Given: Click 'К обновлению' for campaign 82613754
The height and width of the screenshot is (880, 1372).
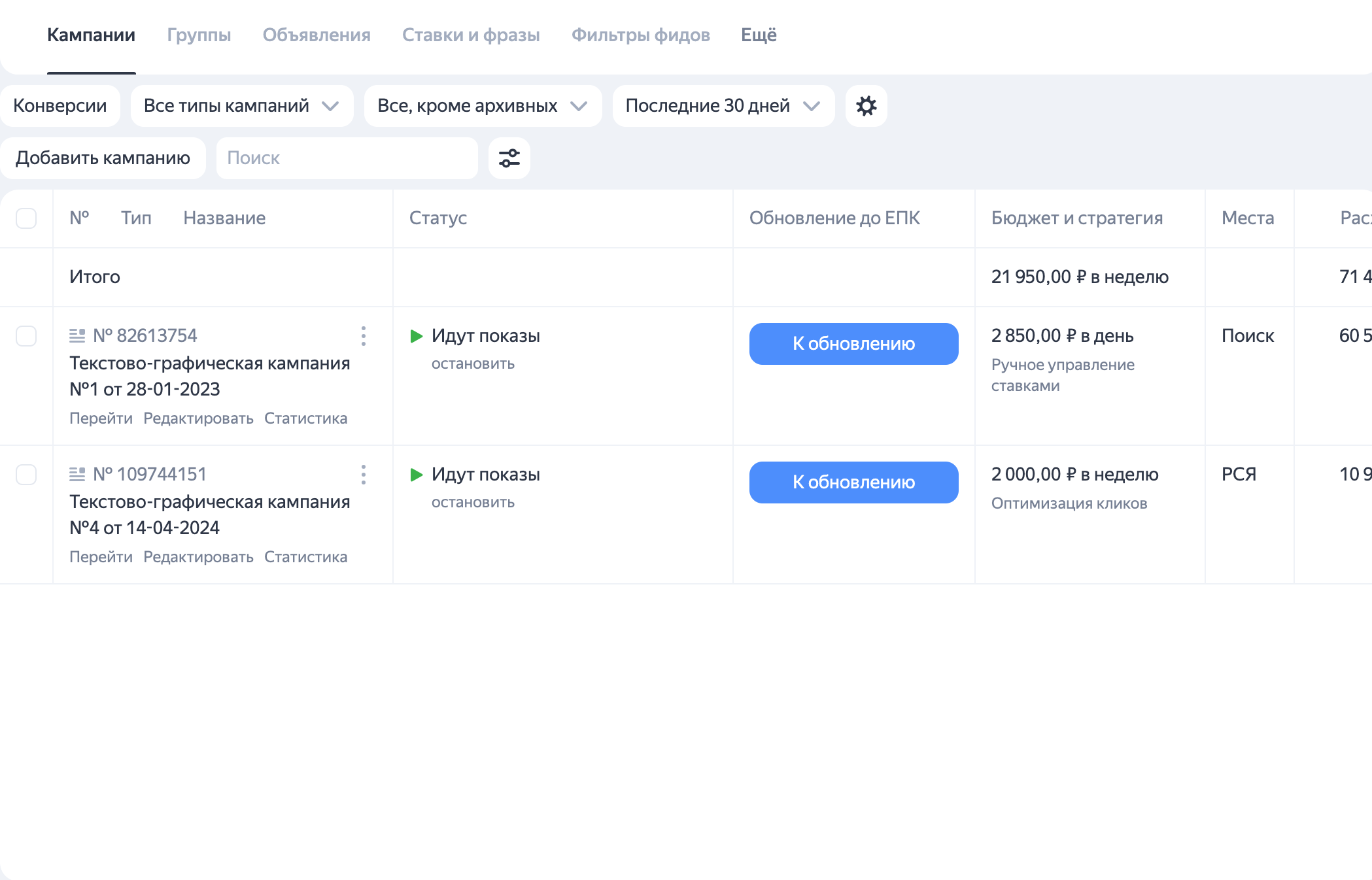Looking at the screenshot, I should (x=854, y=344).
